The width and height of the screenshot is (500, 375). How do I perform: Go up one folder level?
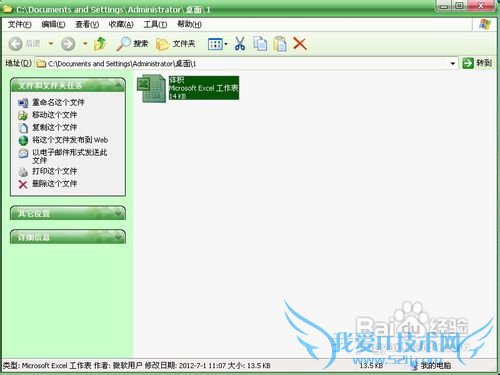tap(100, 44)
